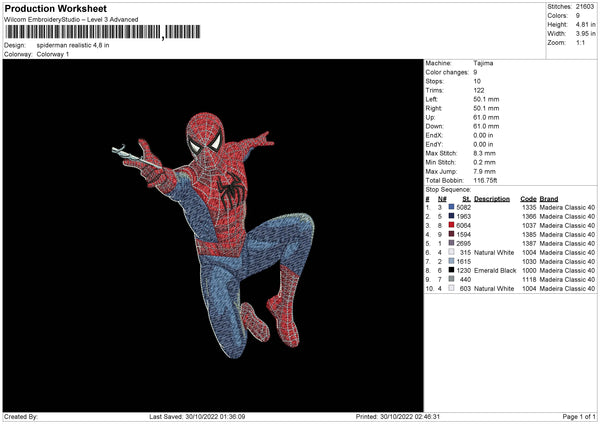The height and width of the screenshot is (424, 600).
Task: Click the Width value 3.95 in
Action: point(585,34)
